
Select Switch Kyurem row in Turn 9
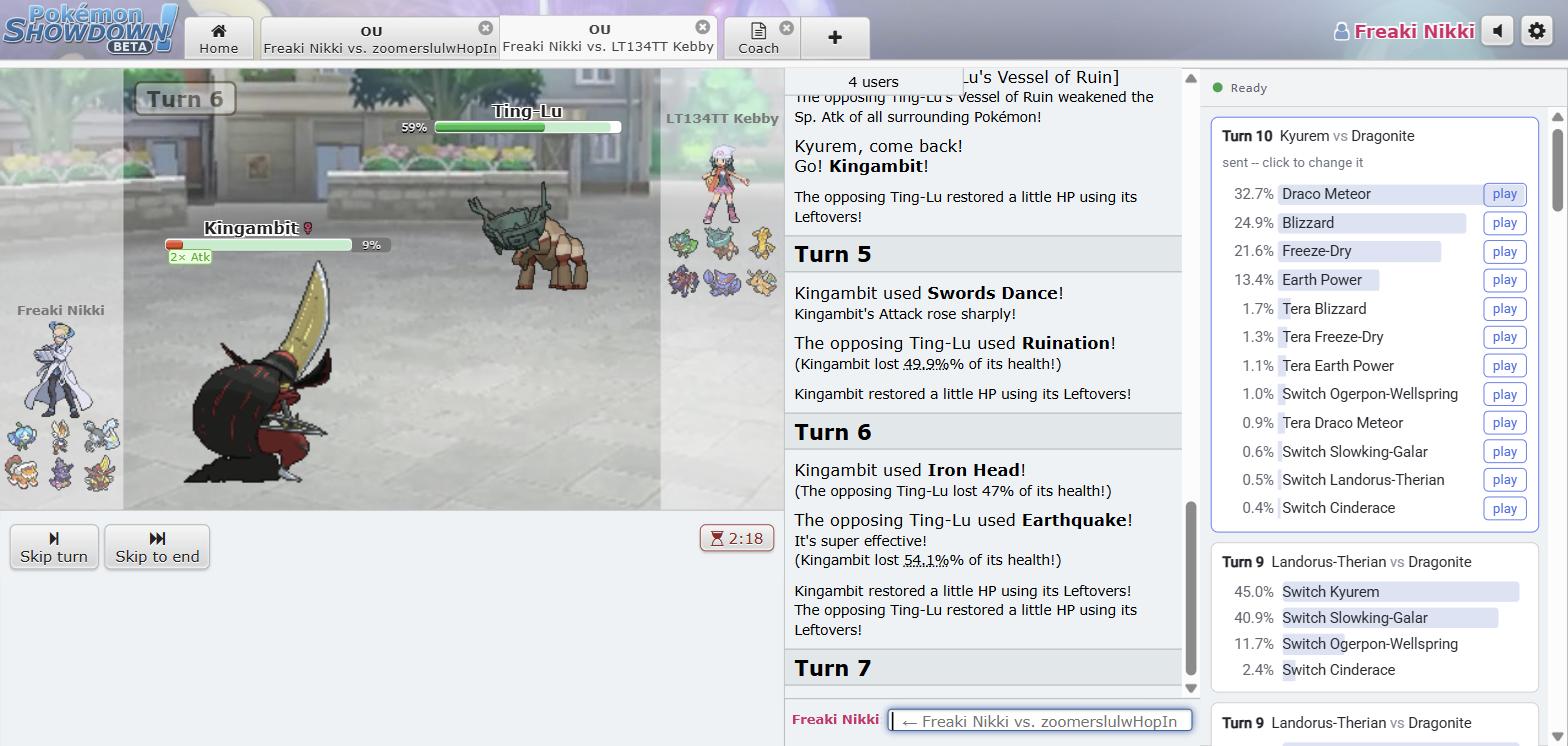click(x=1375, y=592)
